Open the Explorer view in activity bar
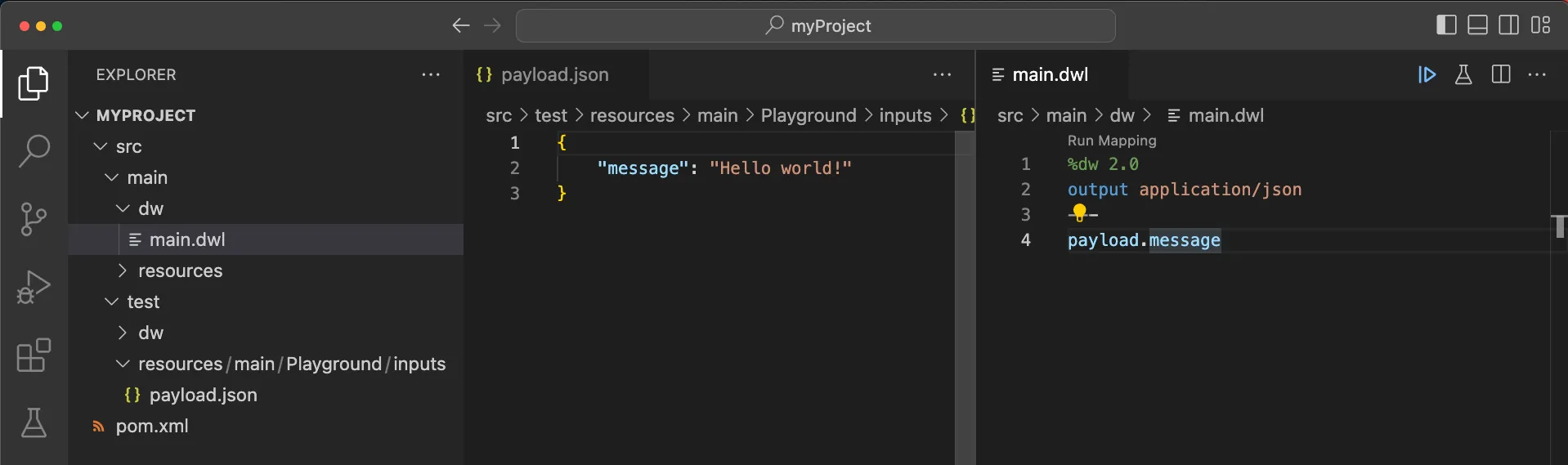 (x=34, y=83)
